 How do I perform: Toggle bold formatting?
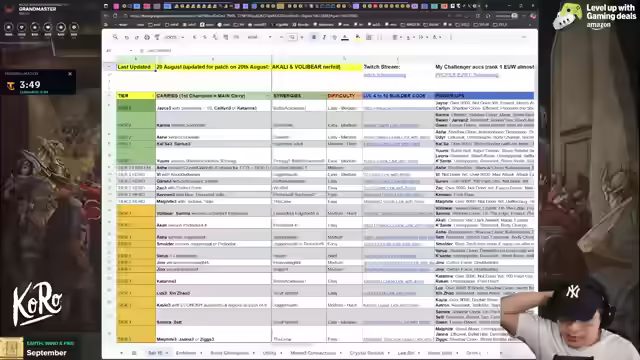point(314,37)
